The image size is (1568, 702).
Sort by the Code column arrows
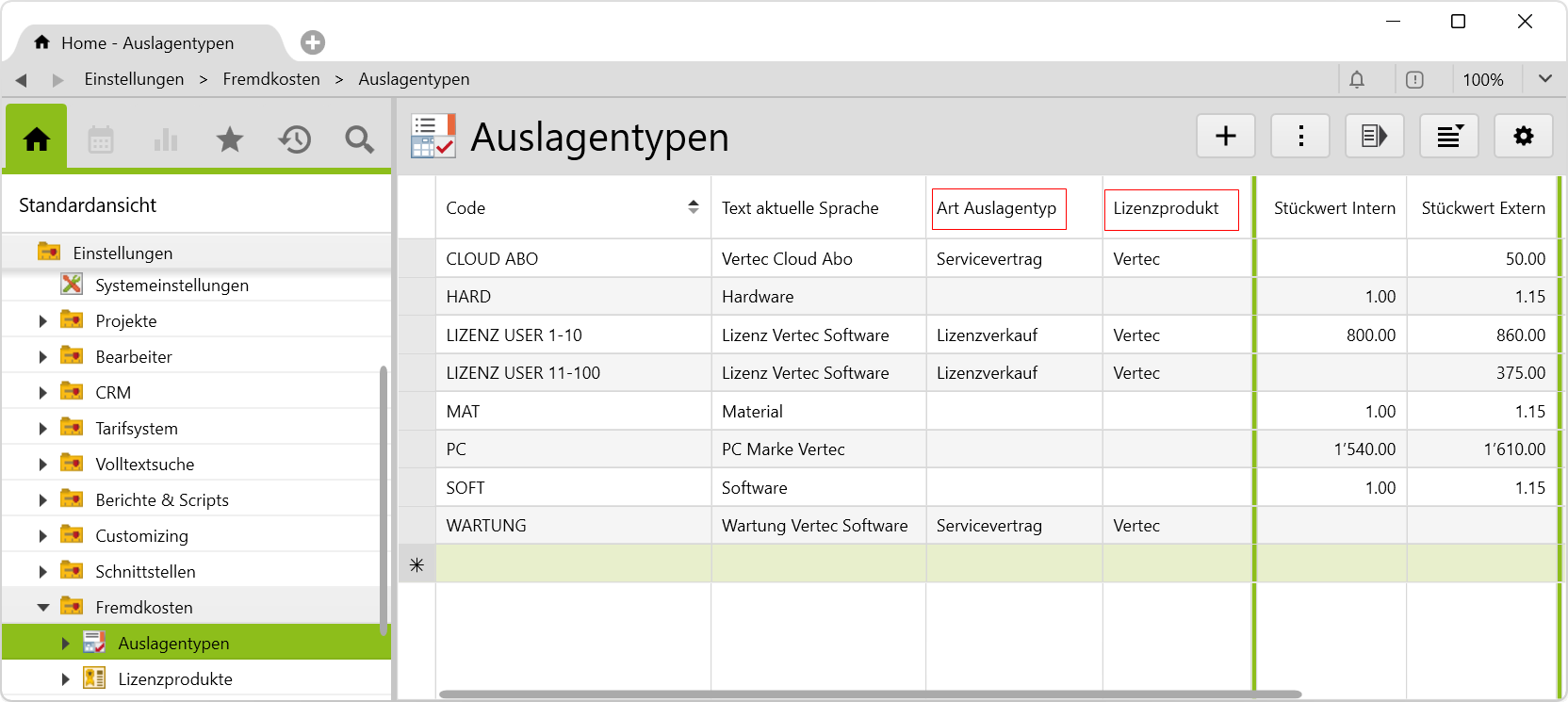click(694, 207)
